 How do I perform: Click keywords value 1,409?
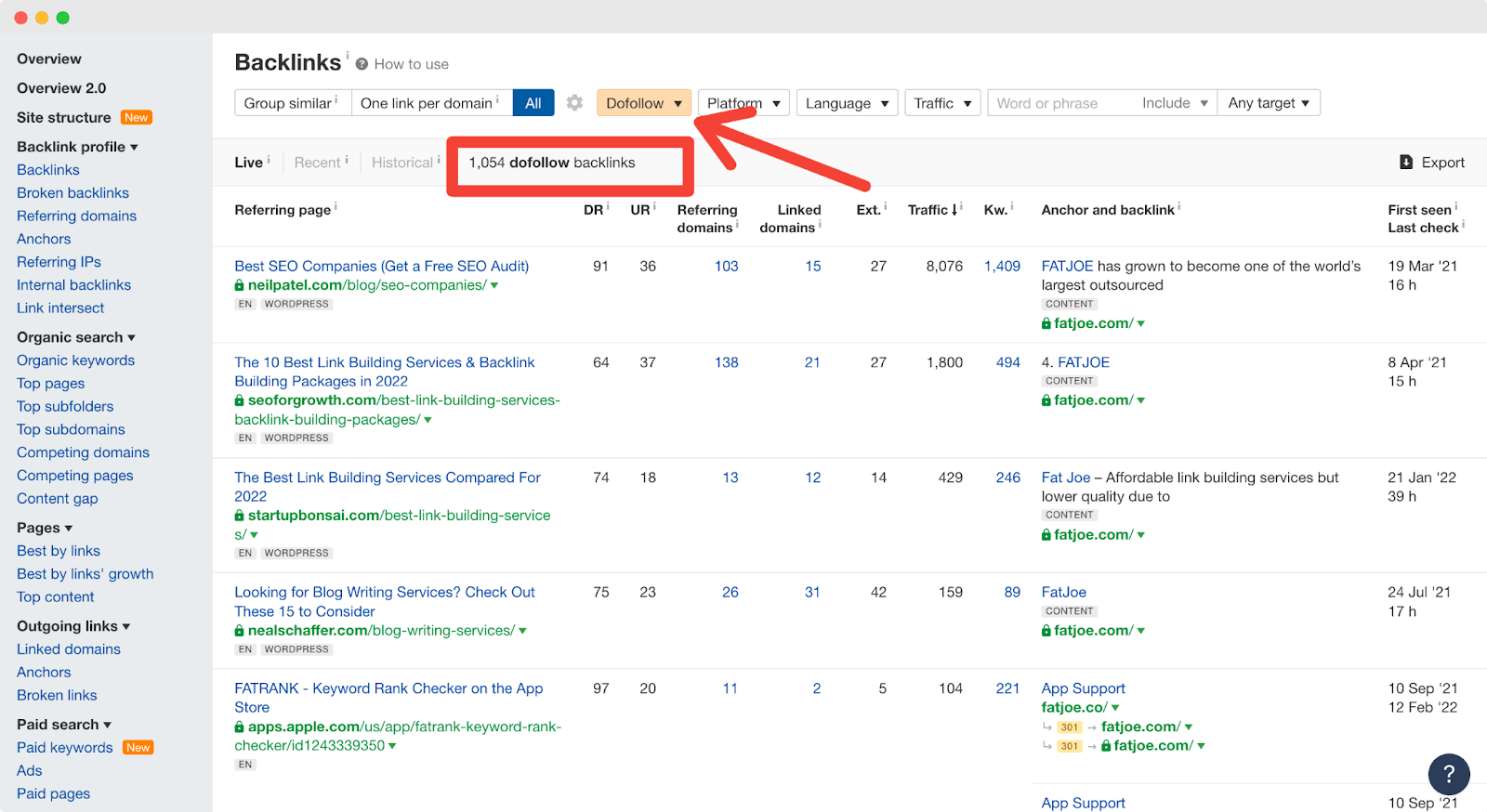(x=1002, y=267)
